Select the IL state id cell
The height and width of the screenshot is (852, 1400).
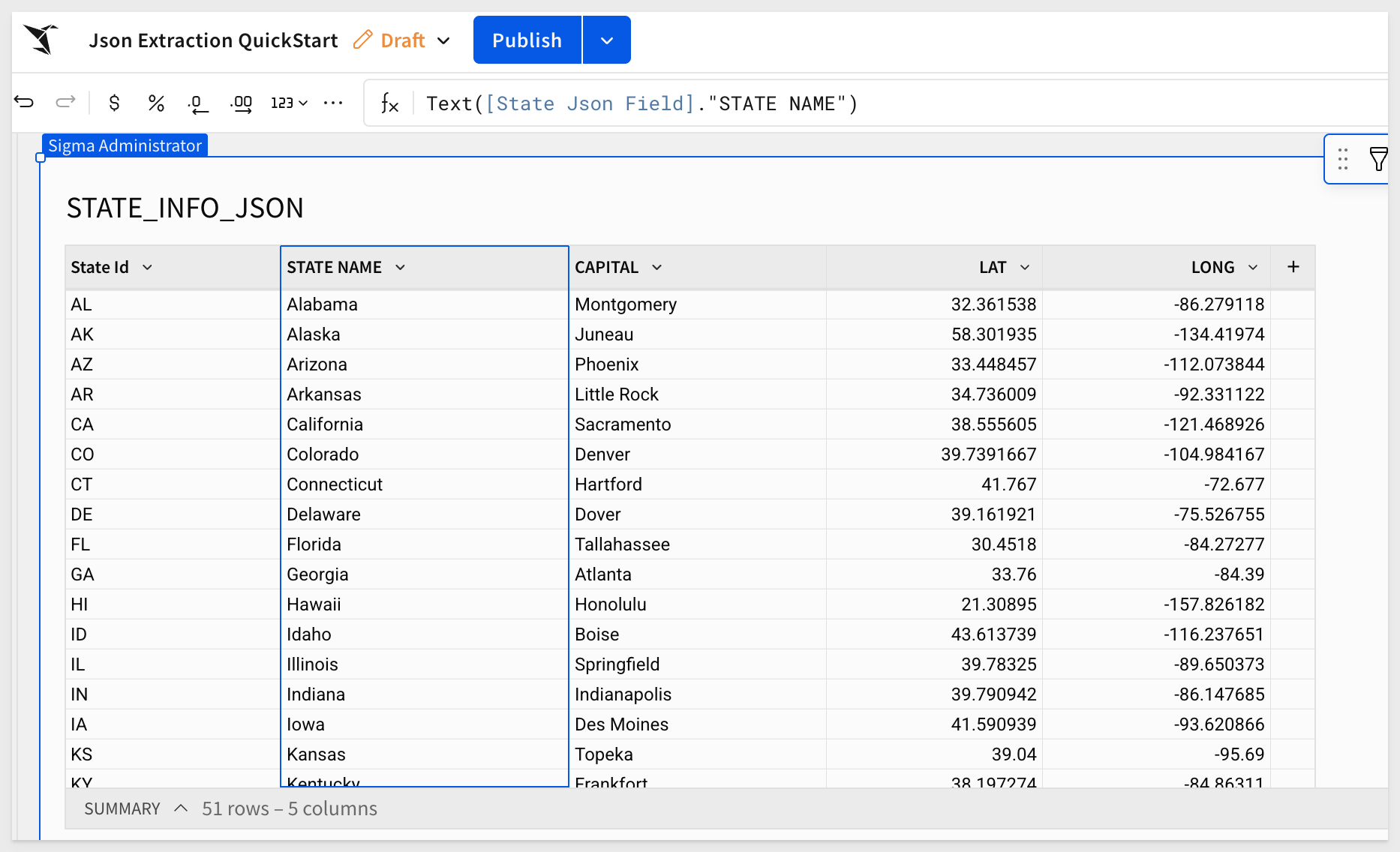[173, 664]
